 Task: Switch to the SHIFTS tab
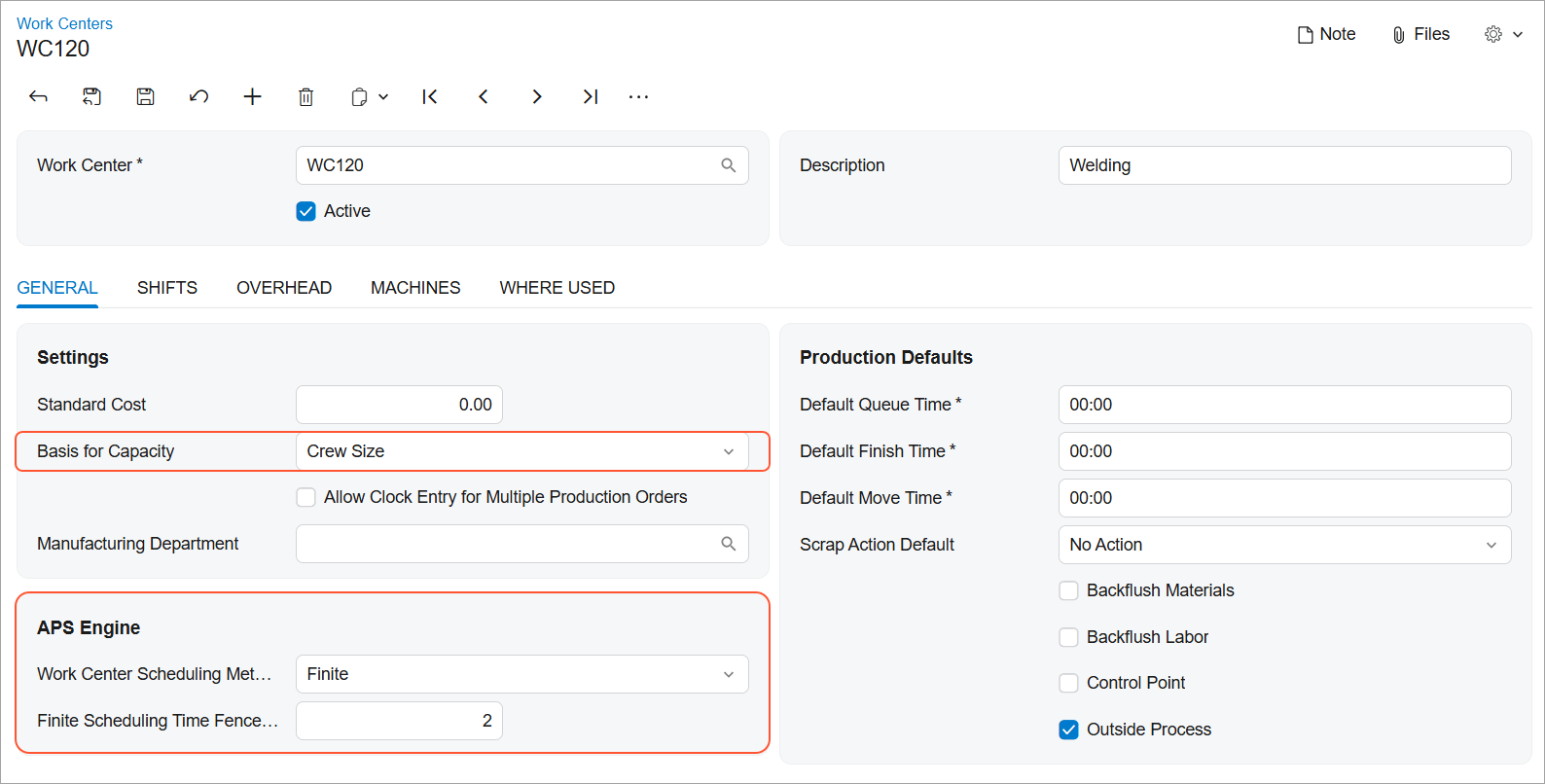pyautogui.click(x=167, y=288)
